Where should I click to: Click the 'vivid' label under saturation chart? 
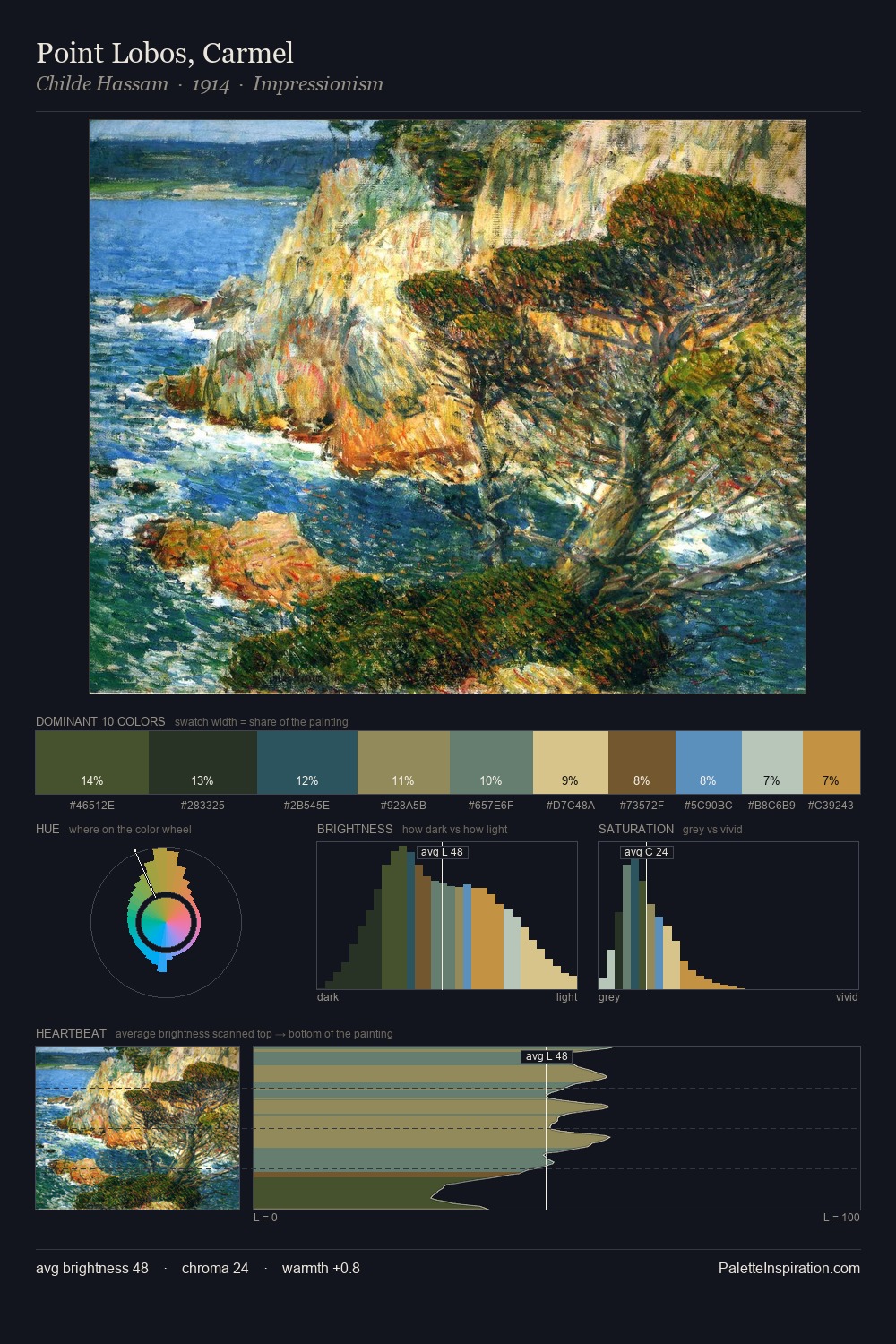[x=847, y=997]
